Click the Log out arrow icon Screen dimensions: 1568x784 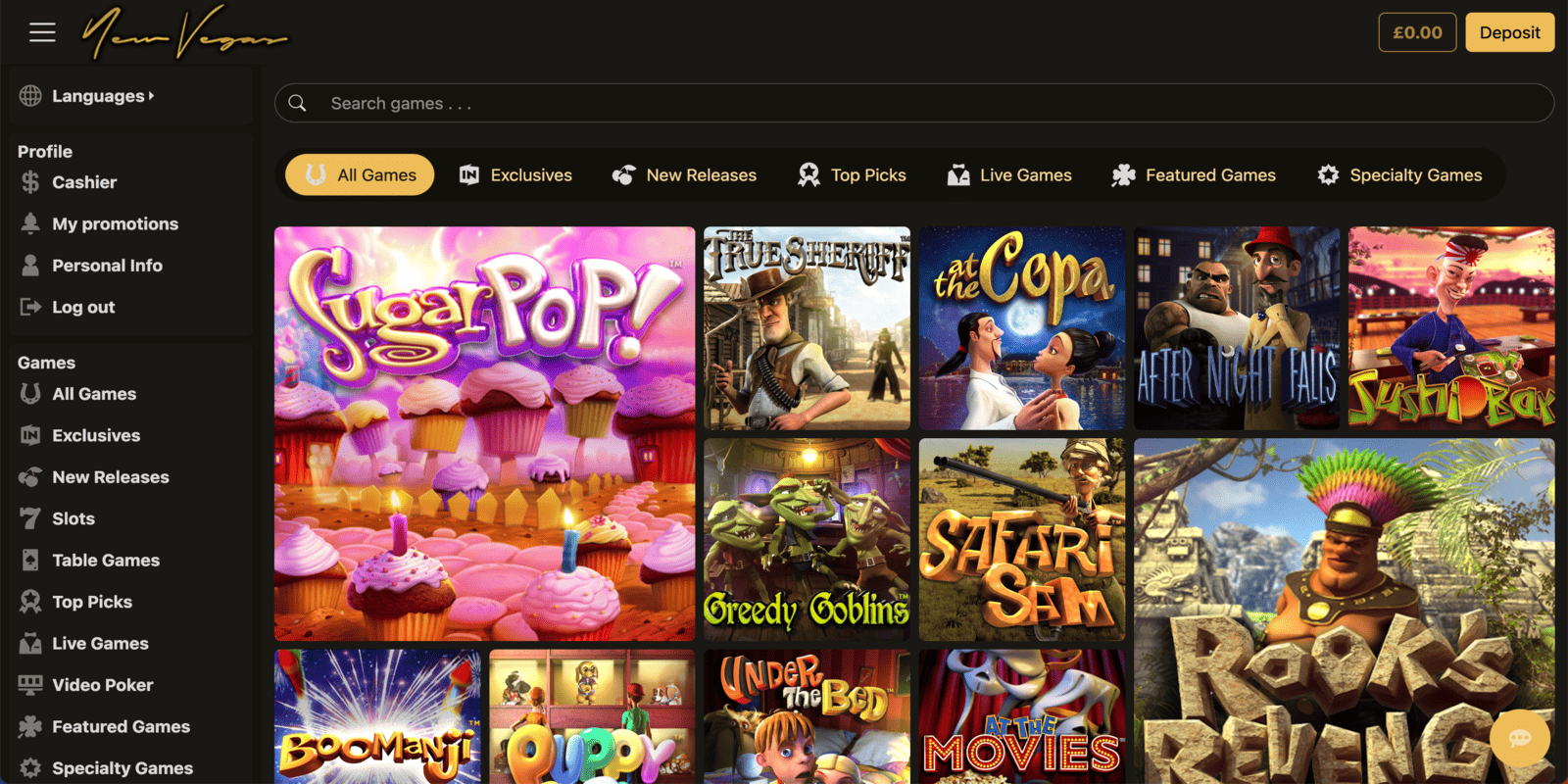pyautogui.click(x=30, y=307)
